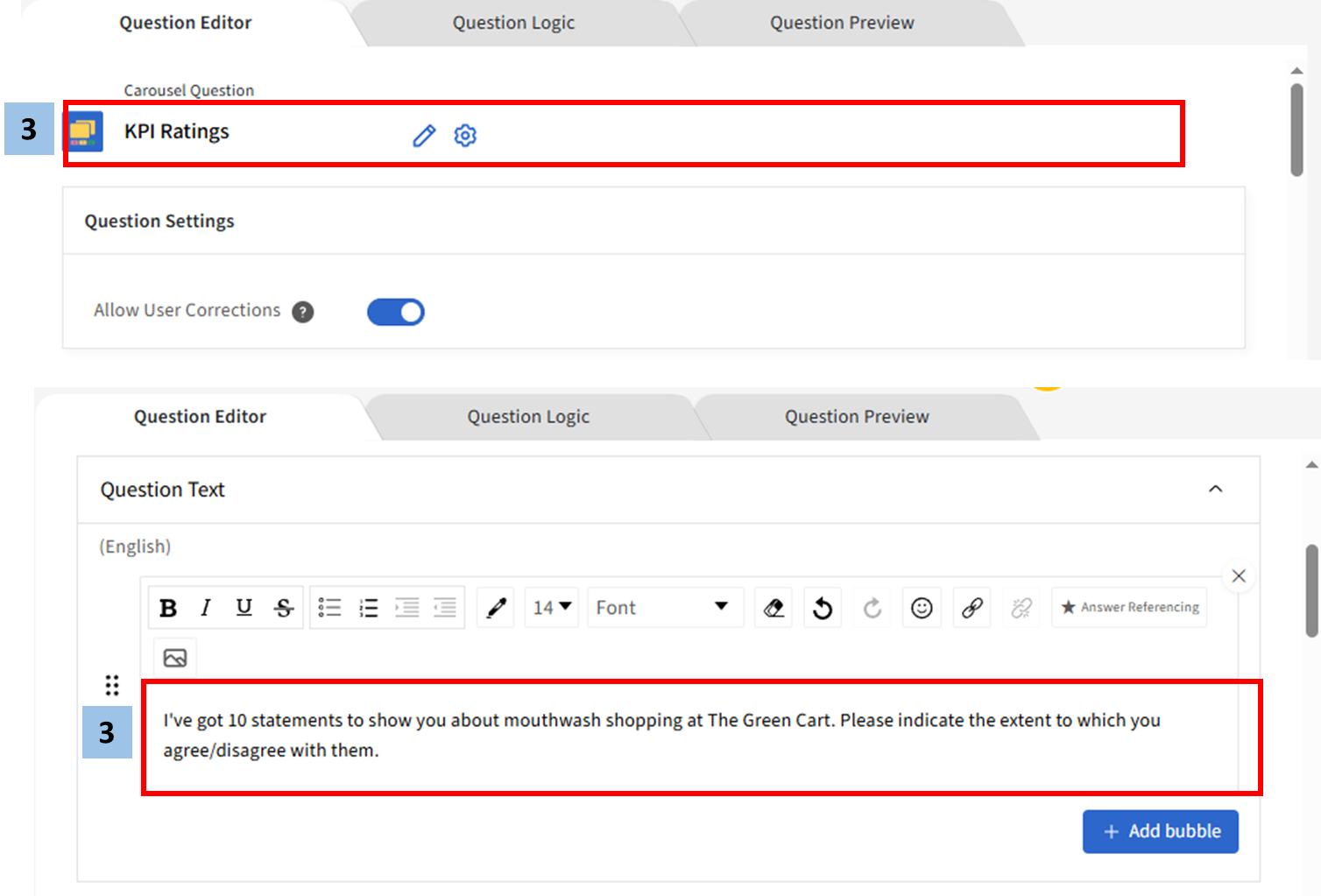Switch to Question Logic tab above KPI Ratings
This screenshot has width=1321, height=896.
click(513, 23)
